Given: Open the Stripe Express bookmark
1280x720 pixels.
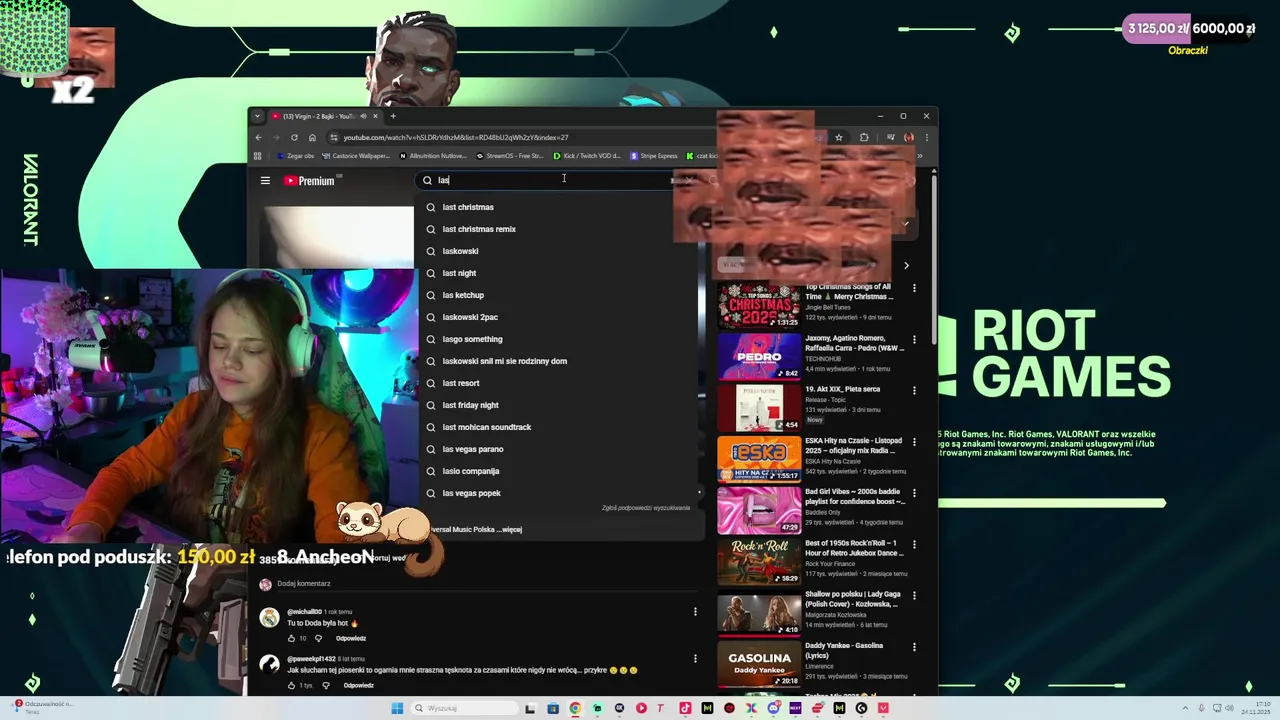Looking at the screenshot, I should [654, 156].
